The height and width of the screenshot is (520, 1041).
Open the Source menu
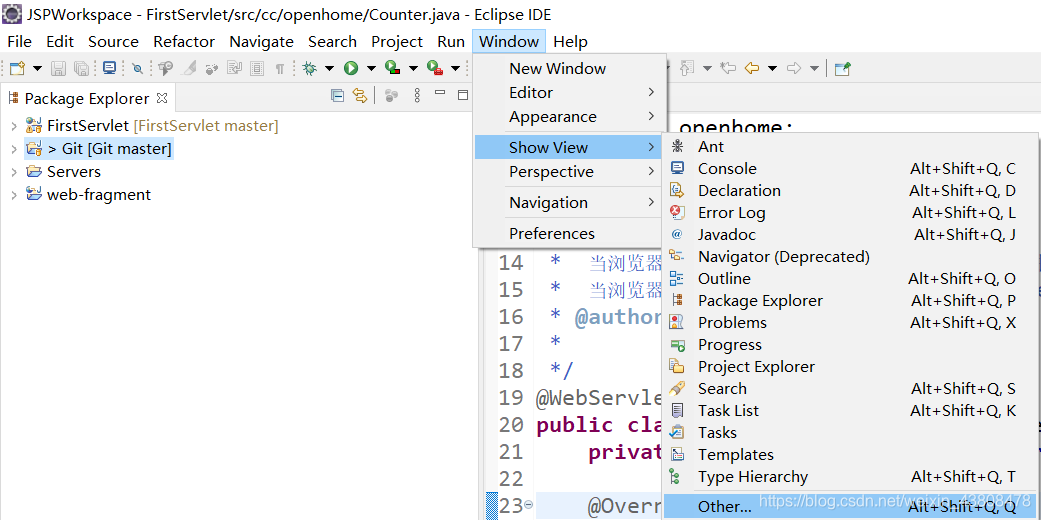[113, 41]
